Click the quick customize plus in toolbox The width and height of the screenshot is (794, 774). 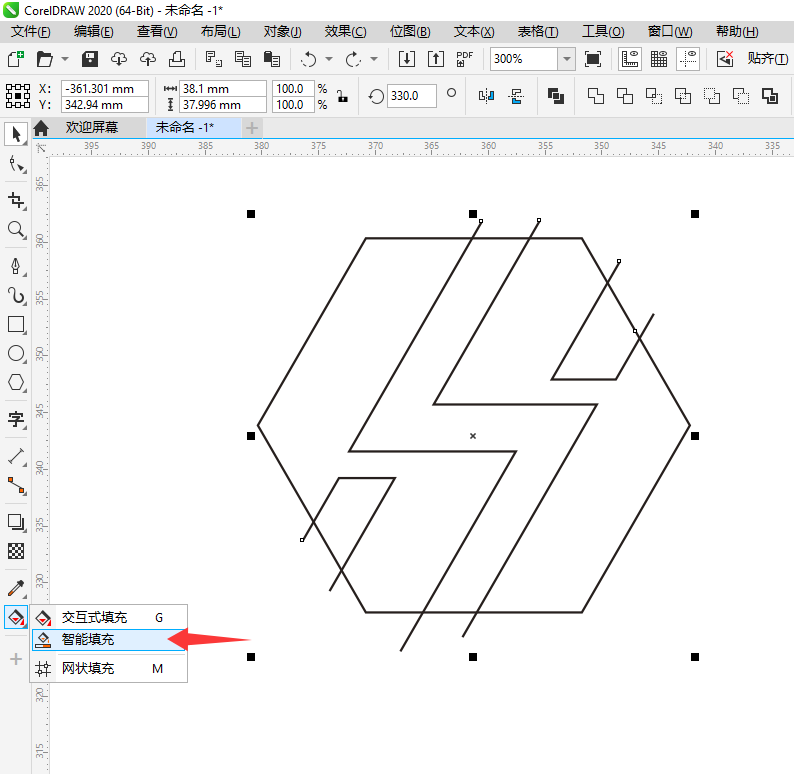[x=16, y=659]
